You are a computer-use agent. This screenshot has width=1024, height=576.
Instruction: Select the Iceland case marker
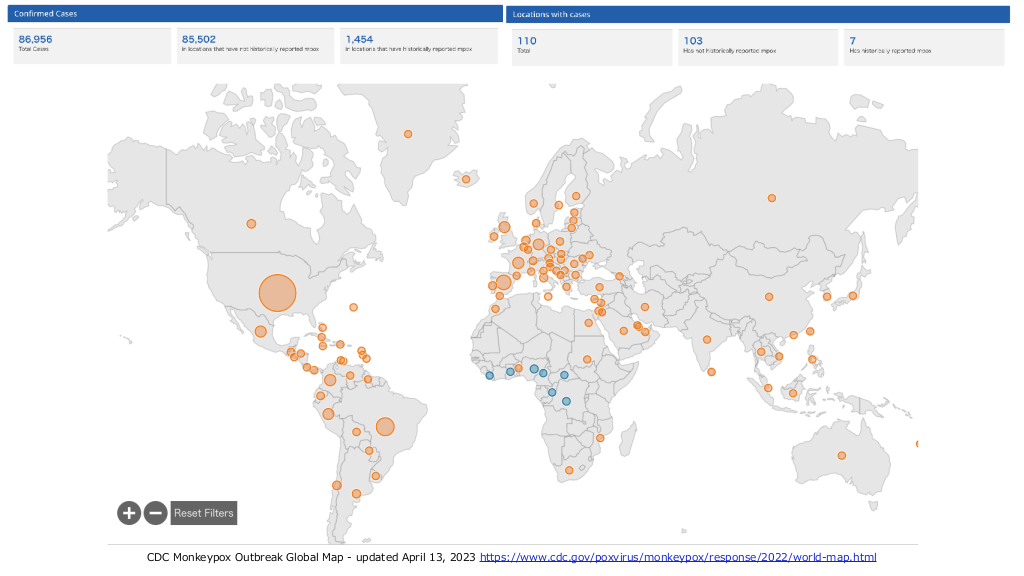tap(466, 179)
